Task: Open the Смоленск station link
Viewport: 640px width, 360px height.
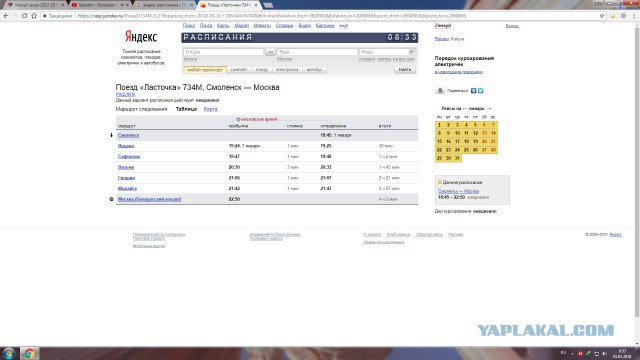Action: coord(128,135)
